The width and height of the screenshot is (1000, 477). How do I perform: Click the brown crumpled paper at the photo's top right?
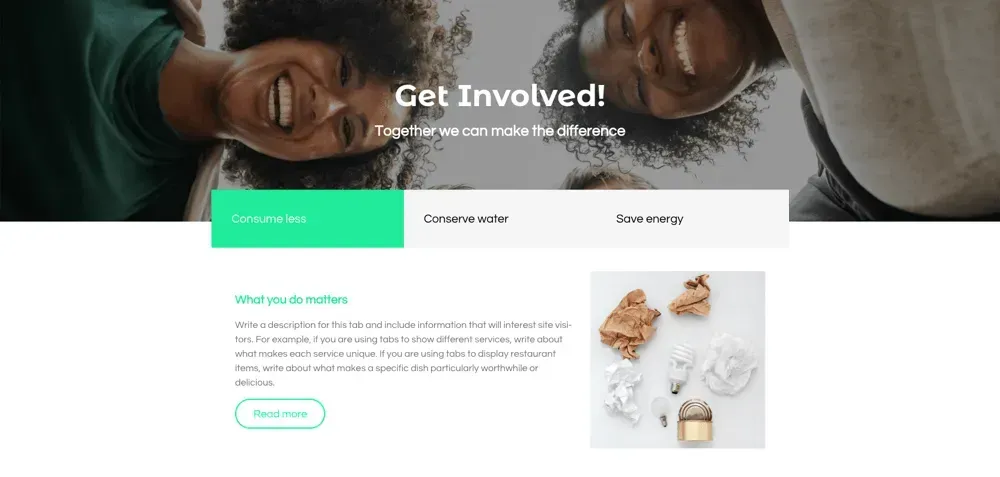coord(691,295)
